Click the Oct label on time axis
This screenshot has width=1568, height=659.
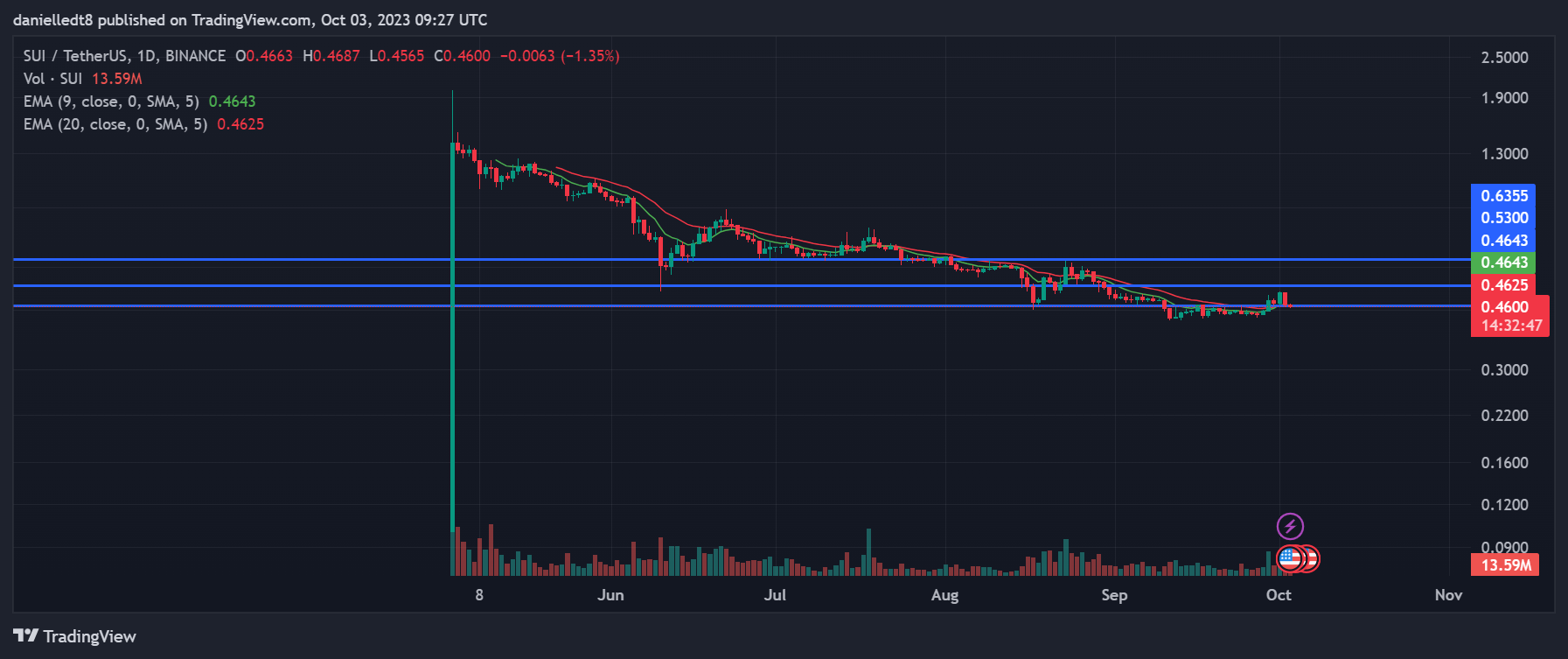[1279, 595]
